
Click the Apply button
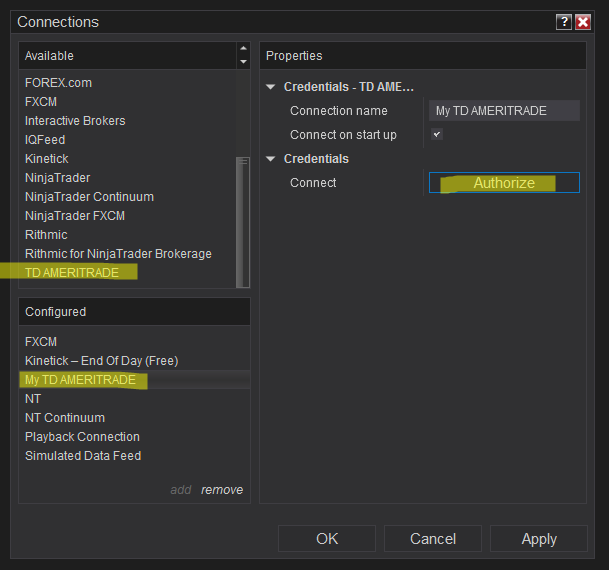pos(539,539)
